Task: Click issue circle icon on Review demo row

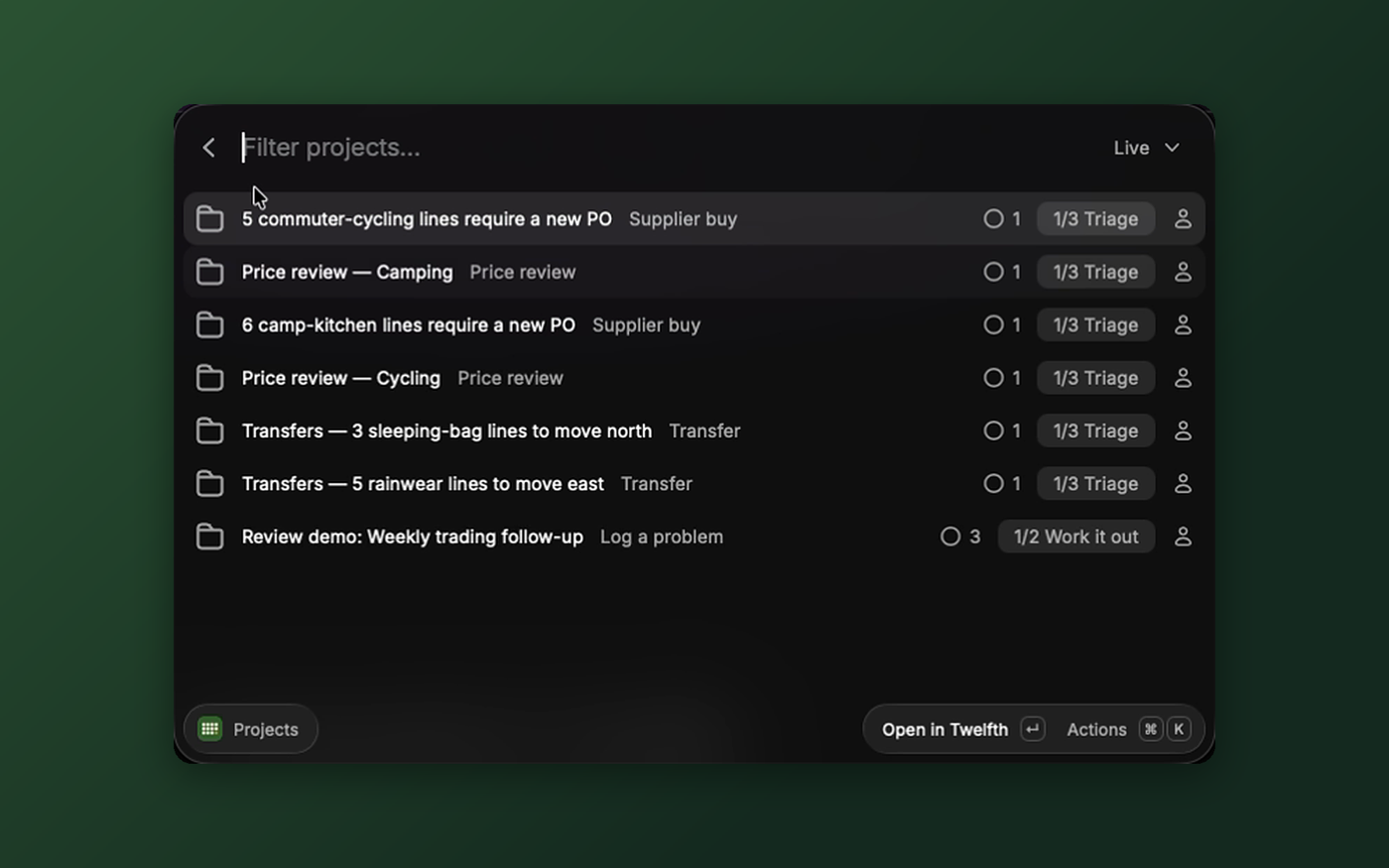Action: [950, 537]
